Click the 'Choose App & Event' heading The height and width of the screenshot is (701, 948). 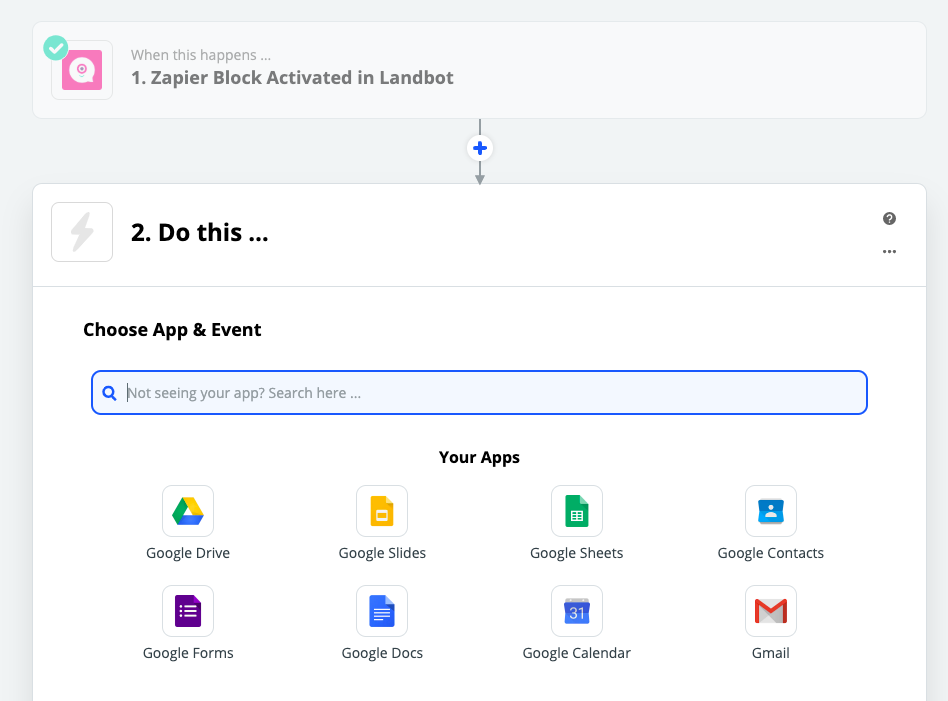point(172,330)
